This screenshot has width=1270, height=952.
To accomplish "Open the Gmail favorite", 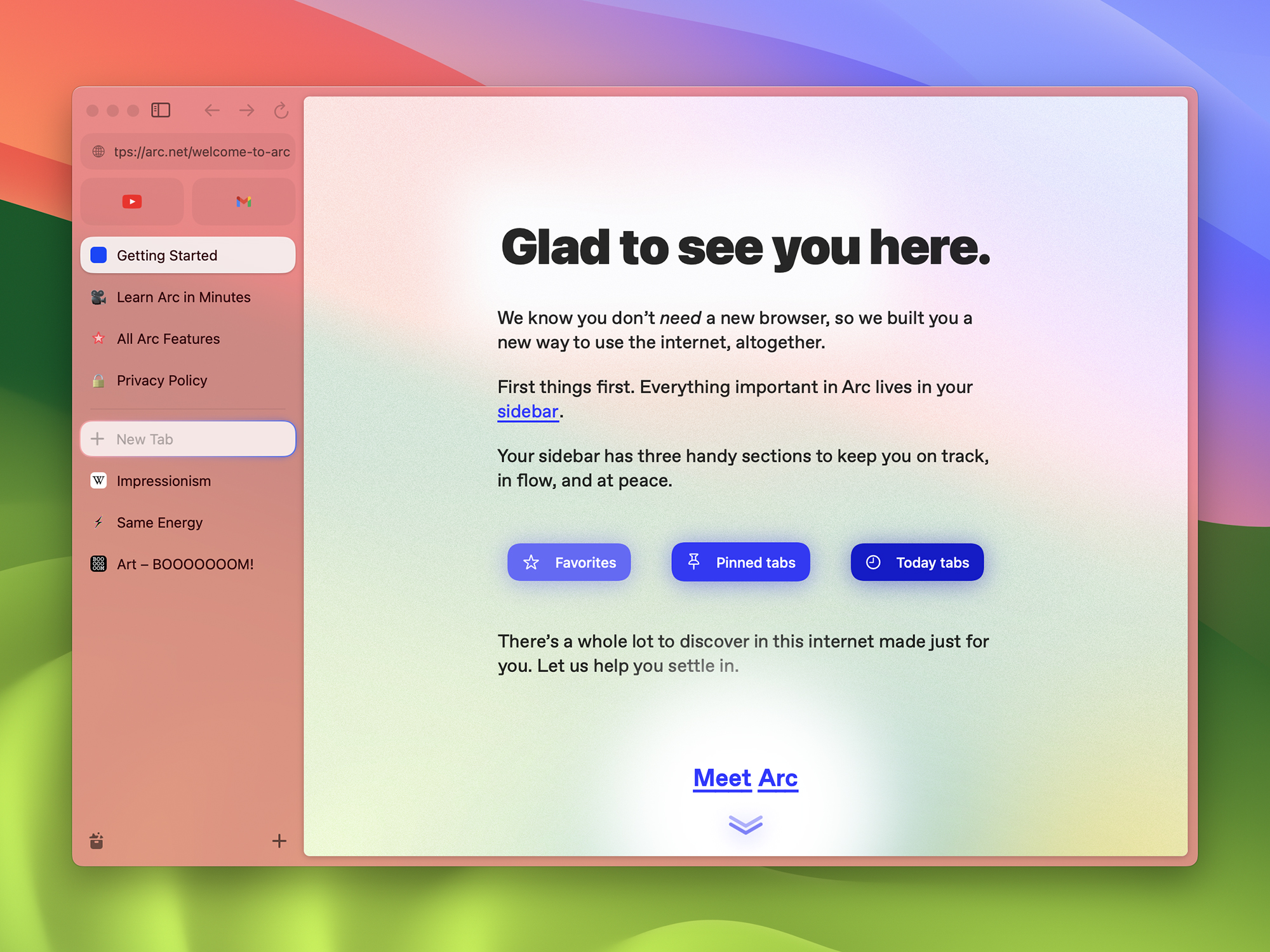I will click(243, 201).
